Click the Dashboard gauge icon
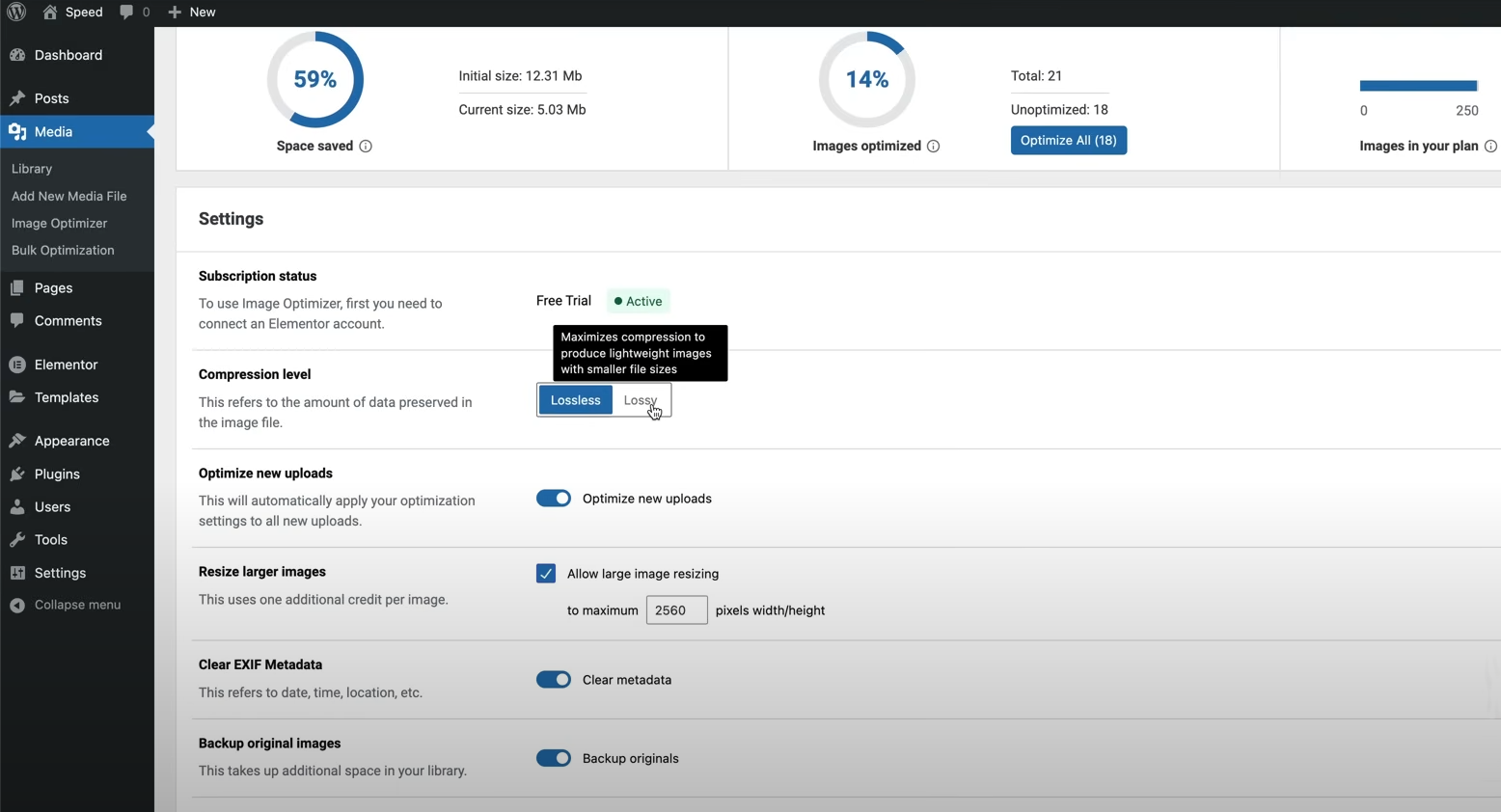The height and width of the screenshot is (812, 1501). coord(17,55)
